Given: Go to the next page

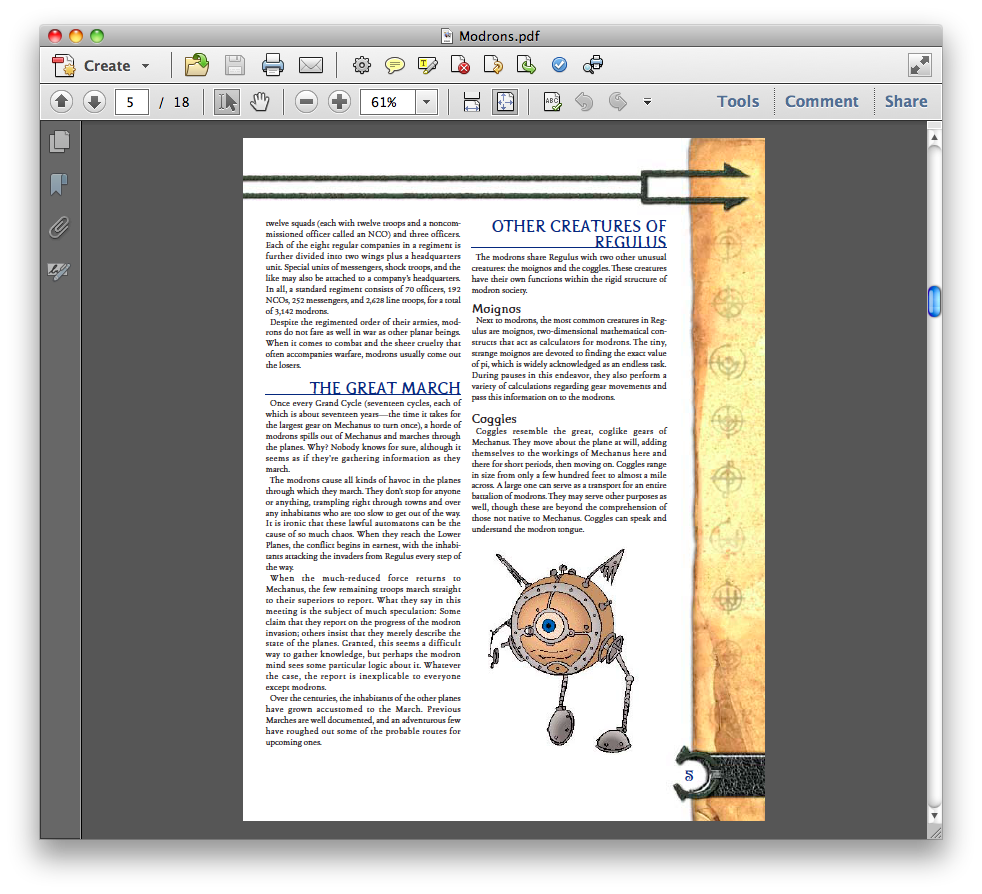Looking at the screenshot, I should 94,102.
